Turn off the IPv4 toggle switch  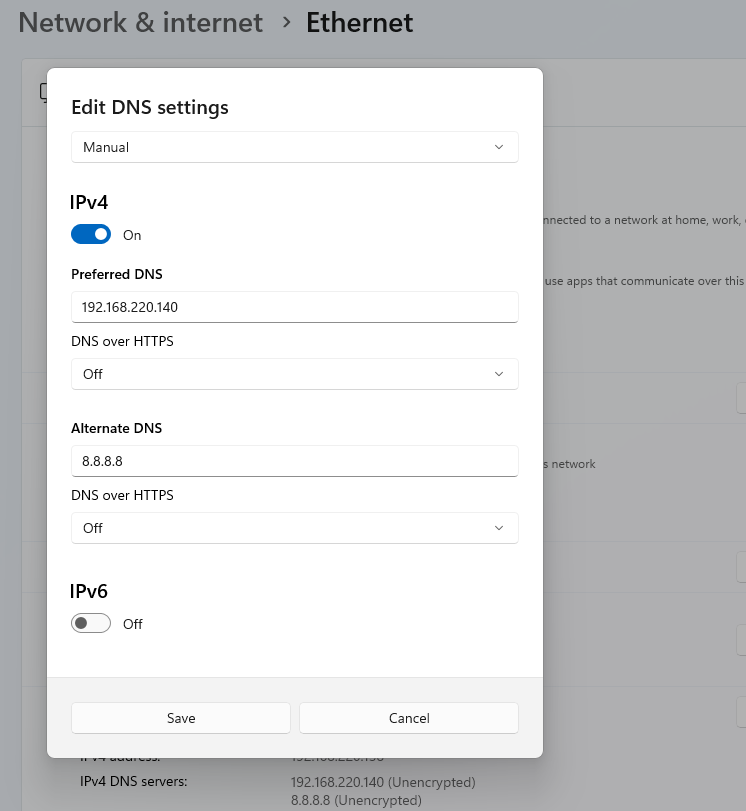pyautogui.click(x=91, y=234)
